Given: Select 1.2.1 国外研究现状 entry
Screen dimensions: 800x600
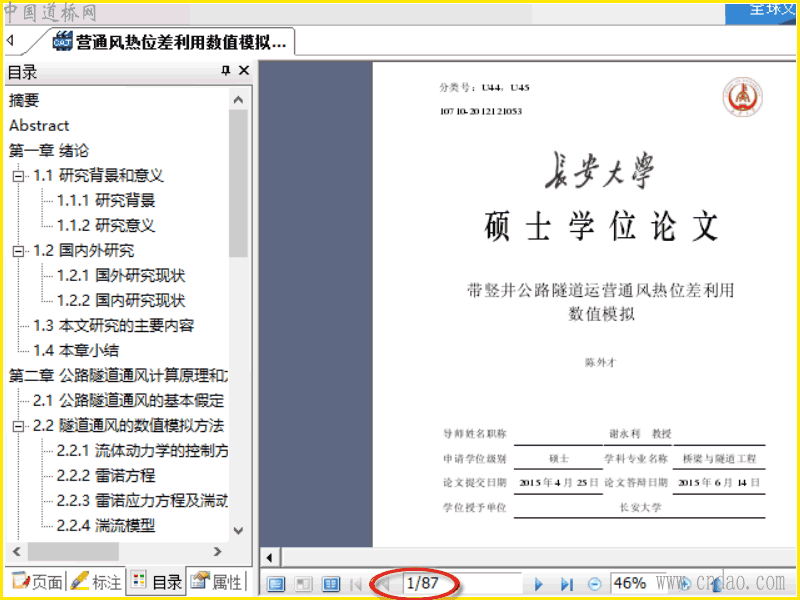Looking at the screenshot, I should tap(121, 276).
